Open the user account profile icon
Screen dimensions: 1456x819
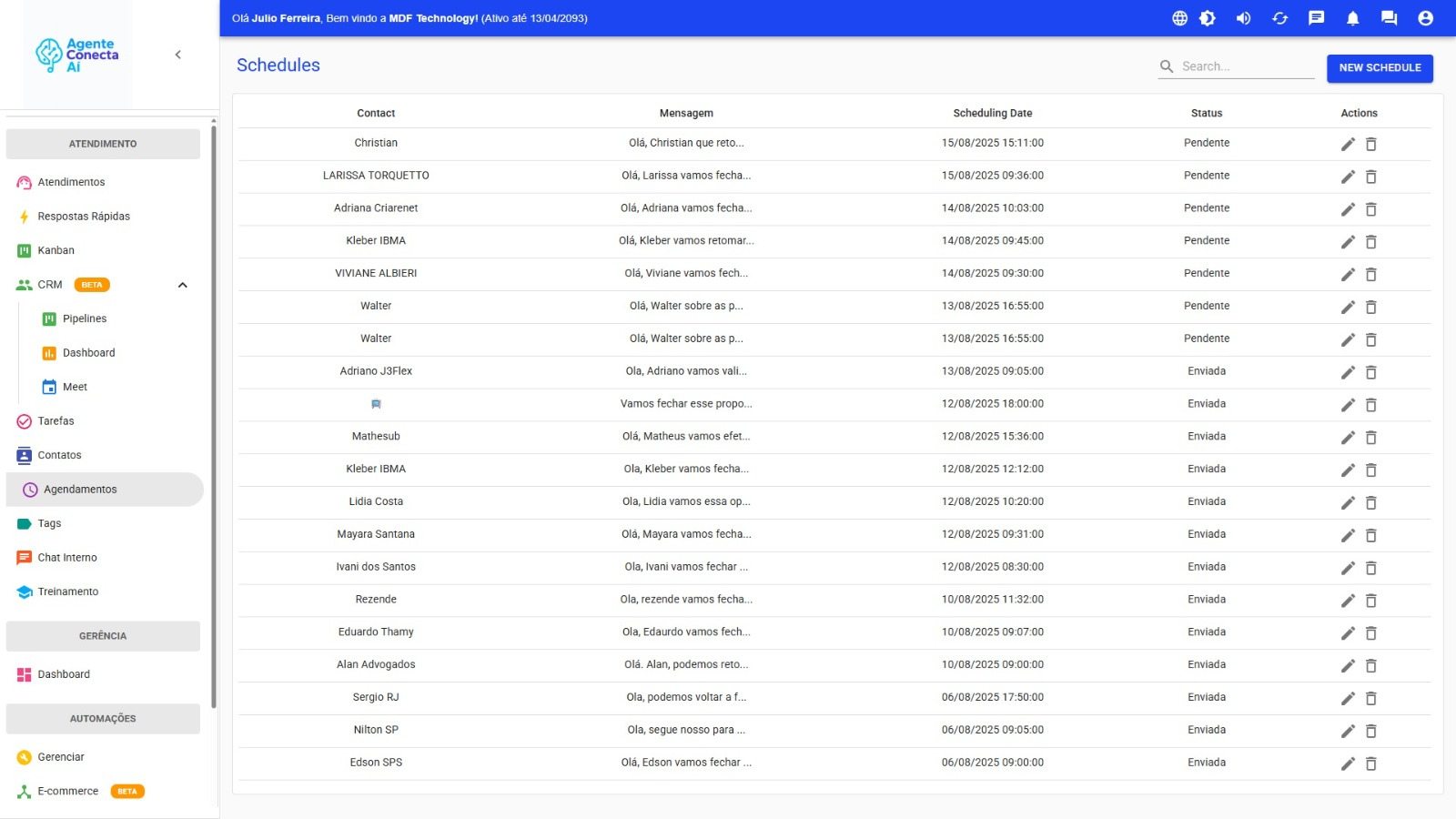(1425, 18)
